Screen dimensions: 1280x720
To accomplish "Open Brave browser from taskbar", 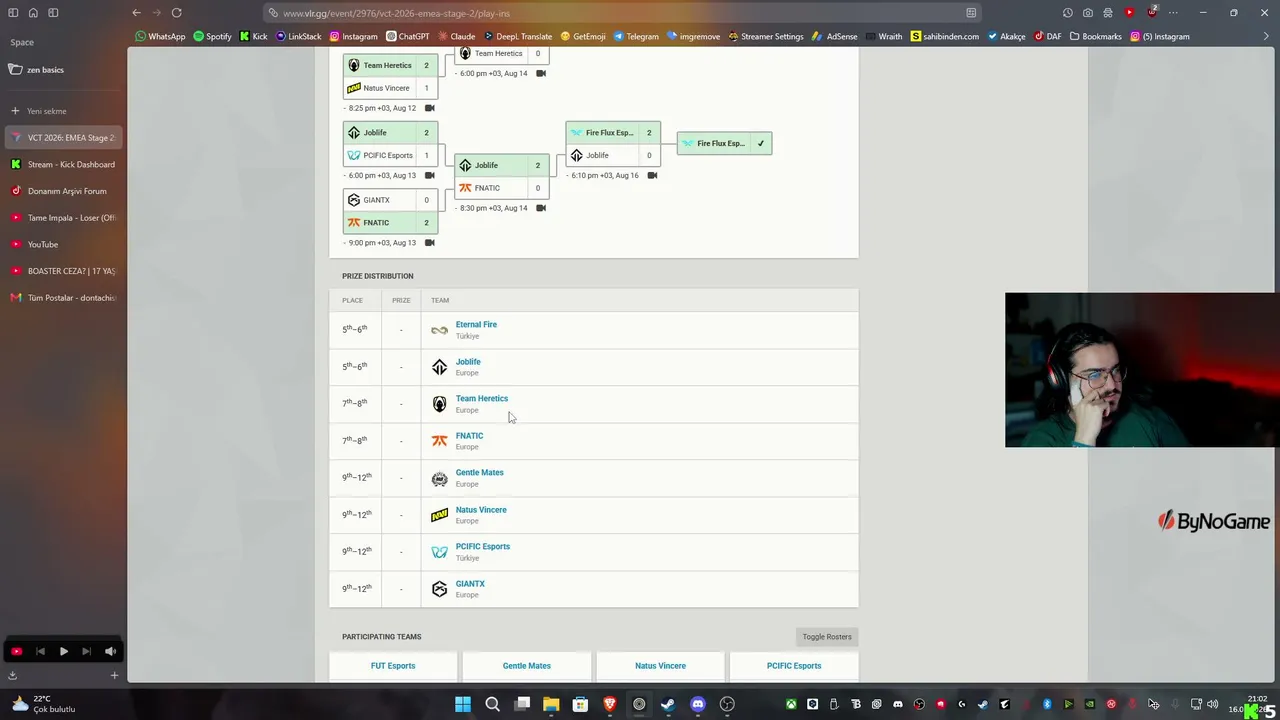I will pos(609,704).
